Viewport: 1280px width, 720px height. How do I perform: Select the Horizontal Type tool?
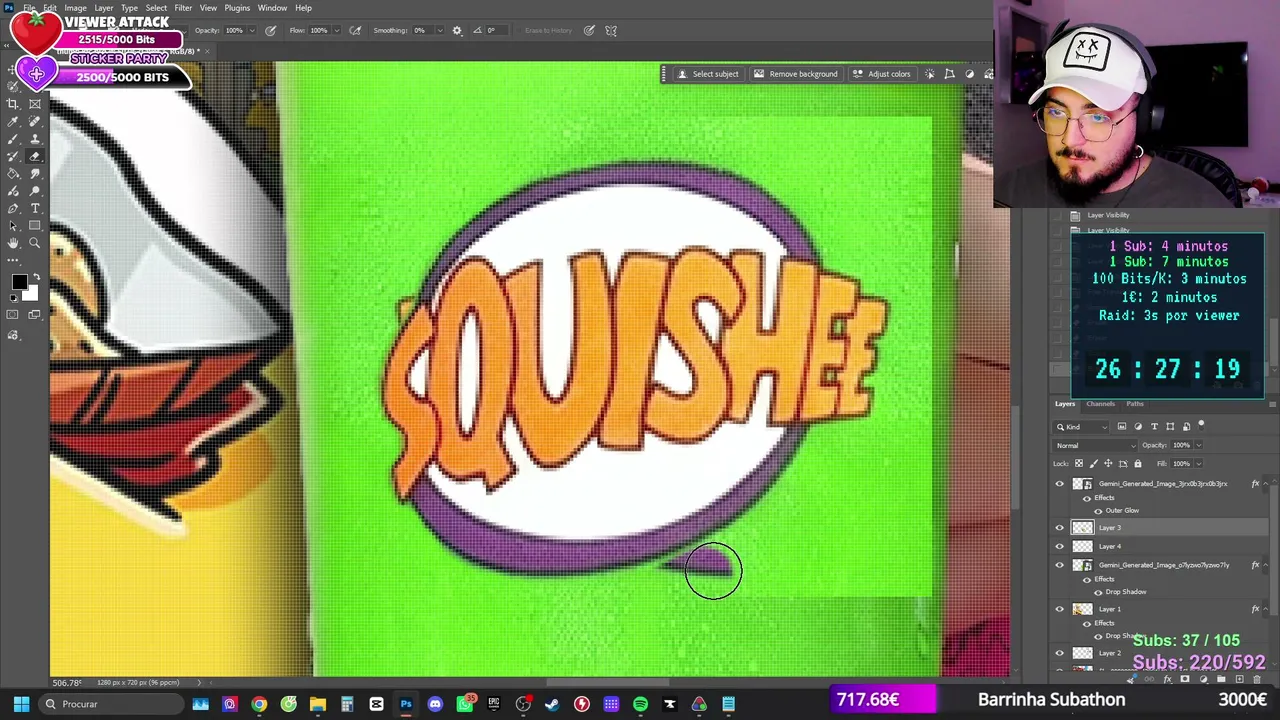click(35, 208)
